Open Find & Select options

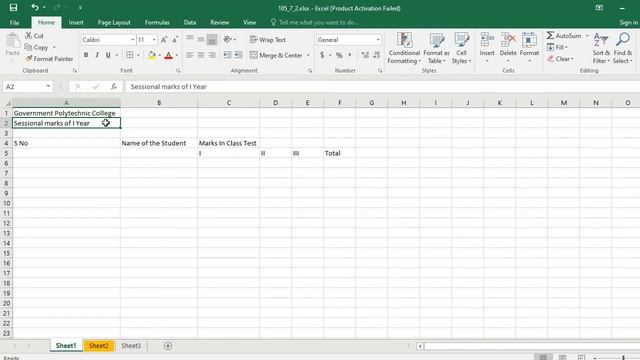coord(622,48)
